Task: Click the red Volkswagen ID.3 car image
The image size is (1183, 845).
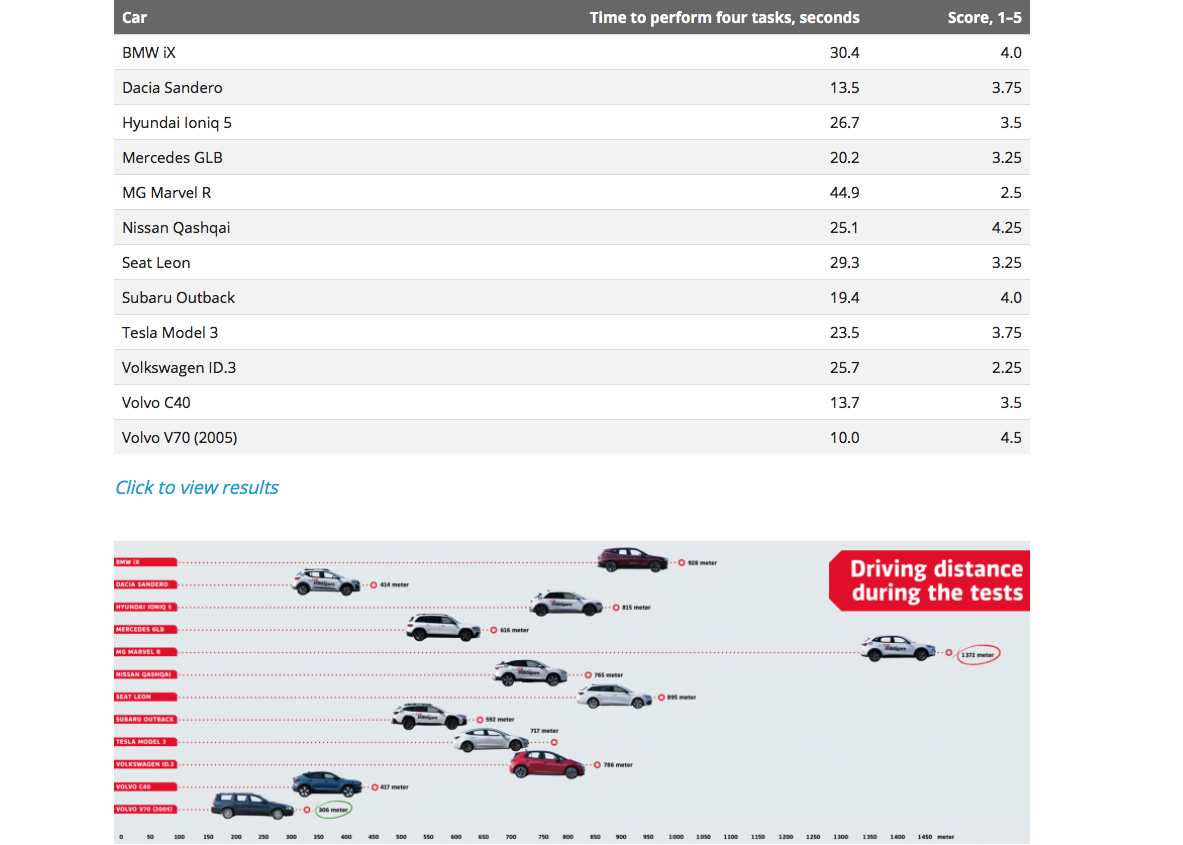Action: click(547, 765)
